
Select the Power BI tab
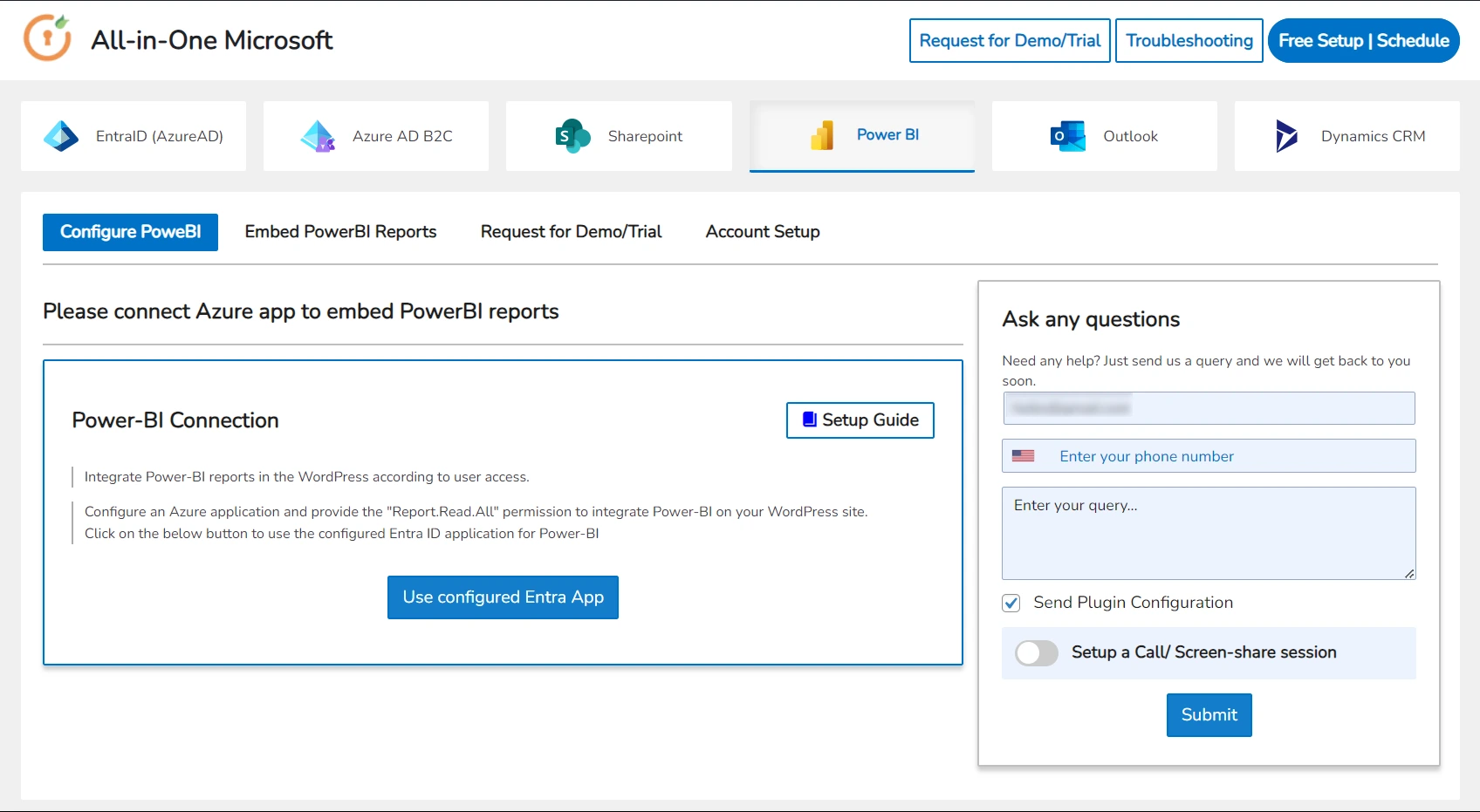pos(862,136)
